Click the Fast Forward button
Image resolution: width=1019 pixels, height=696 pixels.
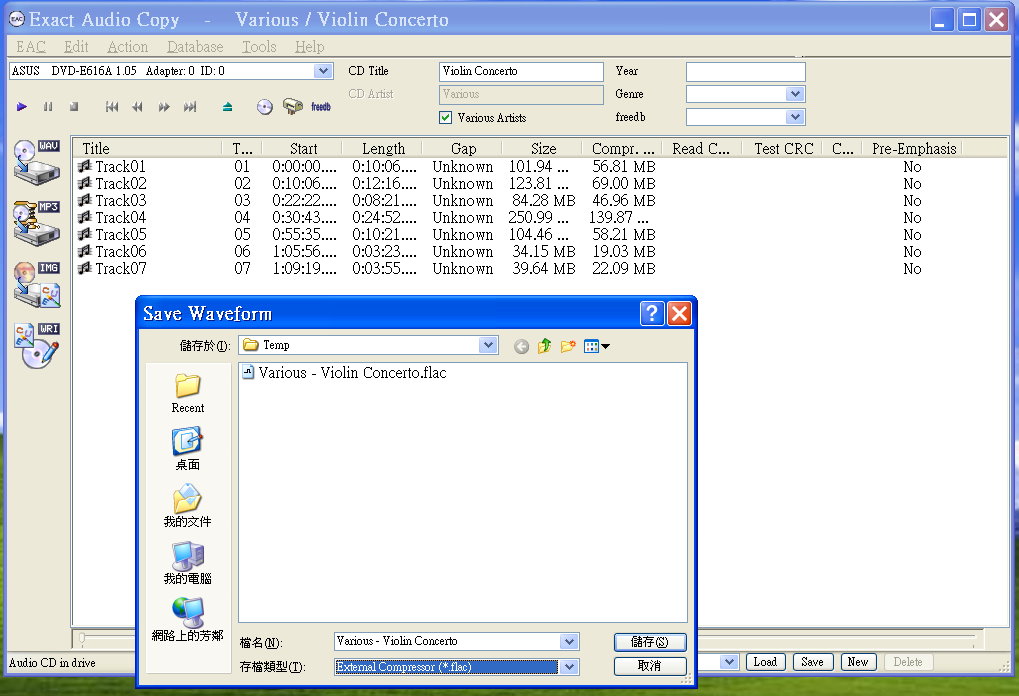click(164, 107)
